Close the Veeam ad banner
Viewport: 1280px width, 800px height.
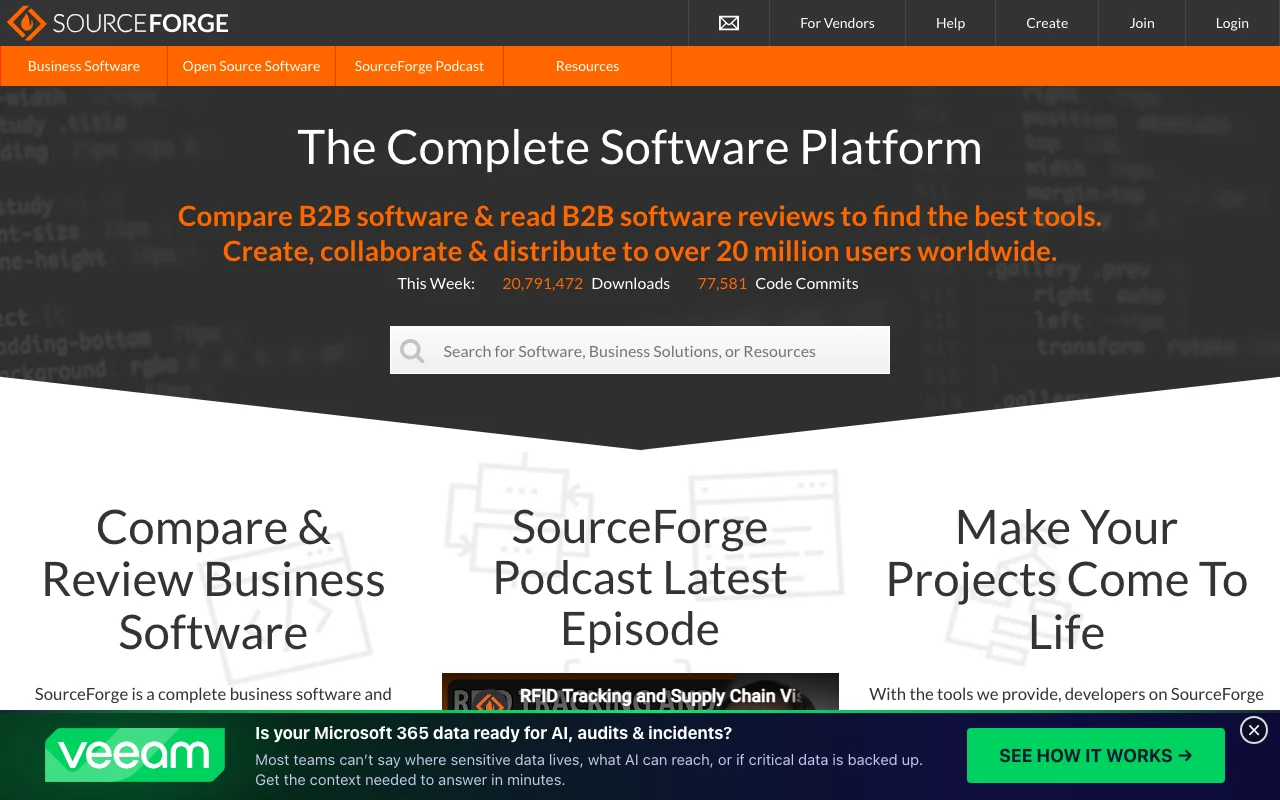pyautogui.click(x=1254, y=730)
